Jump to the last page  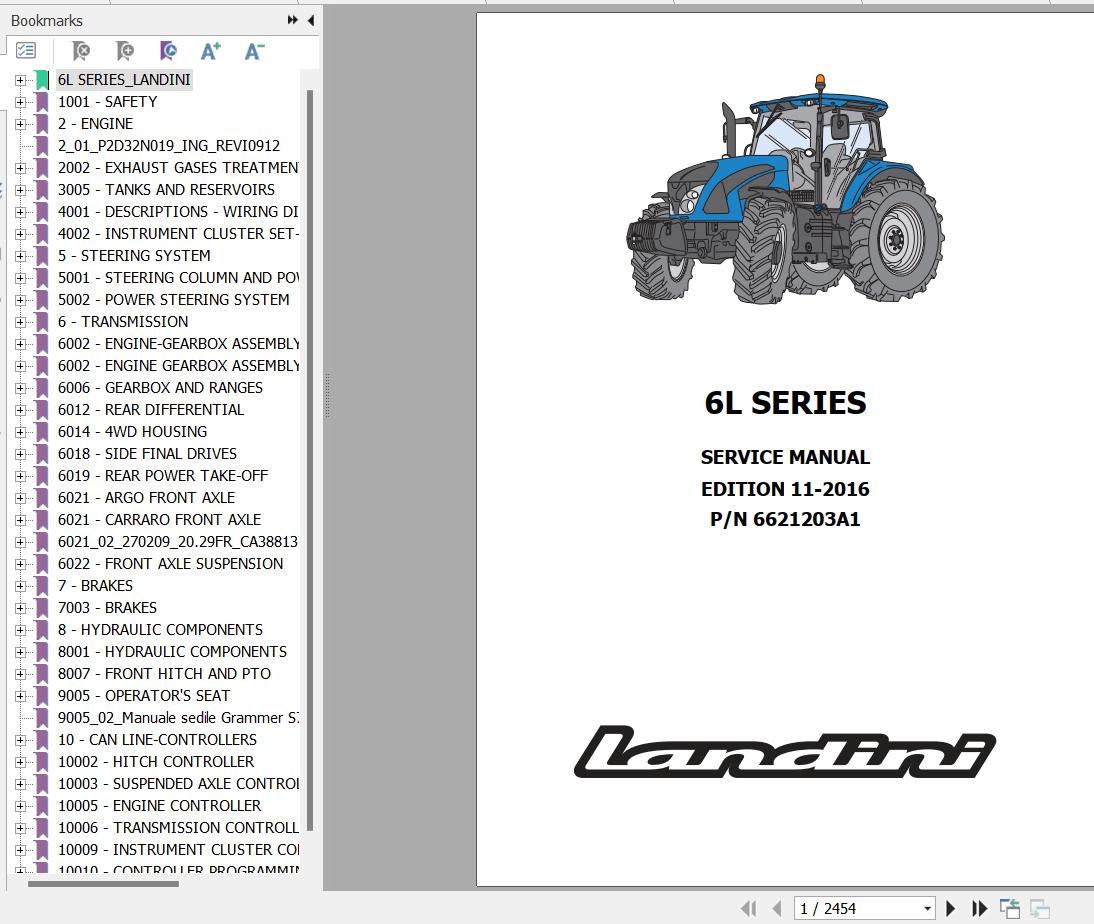coord(980,908)
